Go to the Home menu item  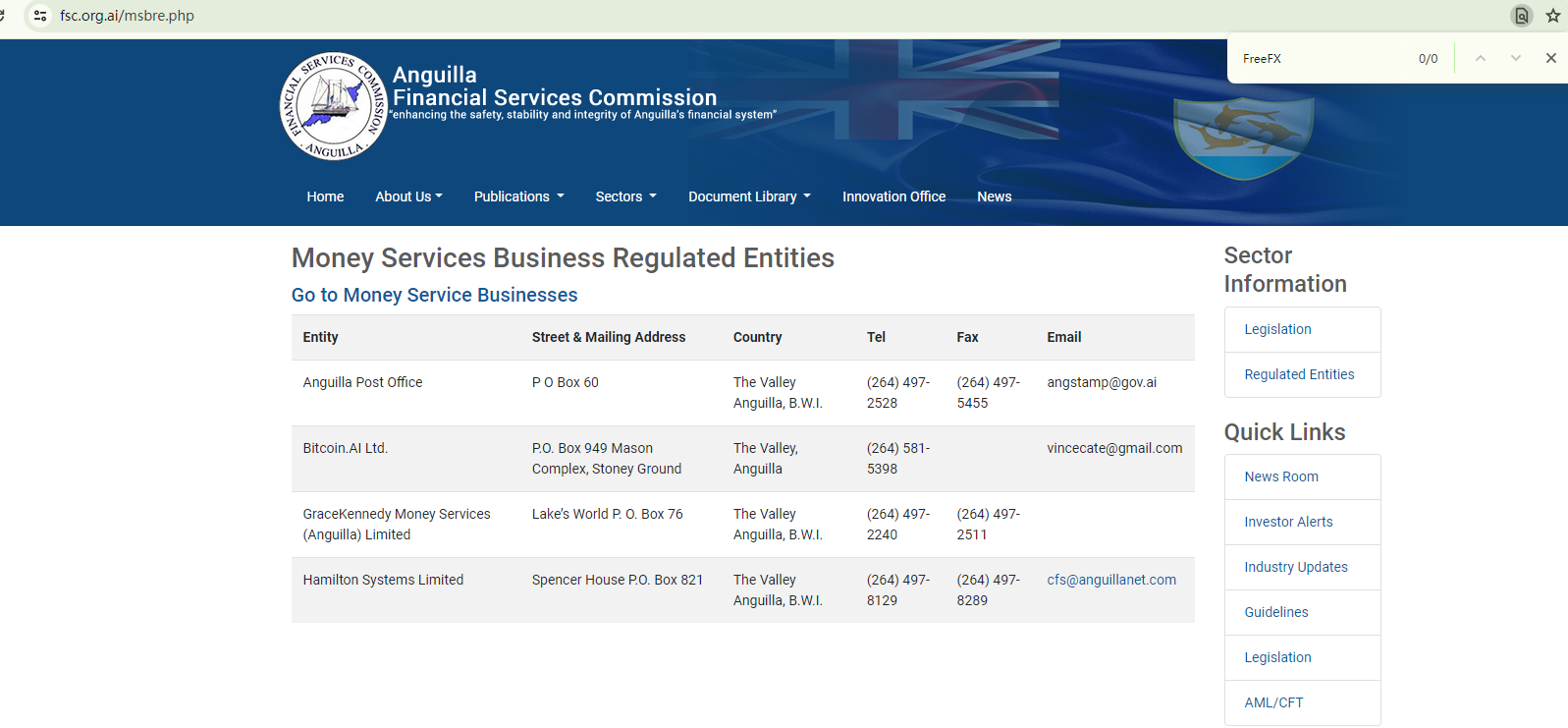click(325, 196)
